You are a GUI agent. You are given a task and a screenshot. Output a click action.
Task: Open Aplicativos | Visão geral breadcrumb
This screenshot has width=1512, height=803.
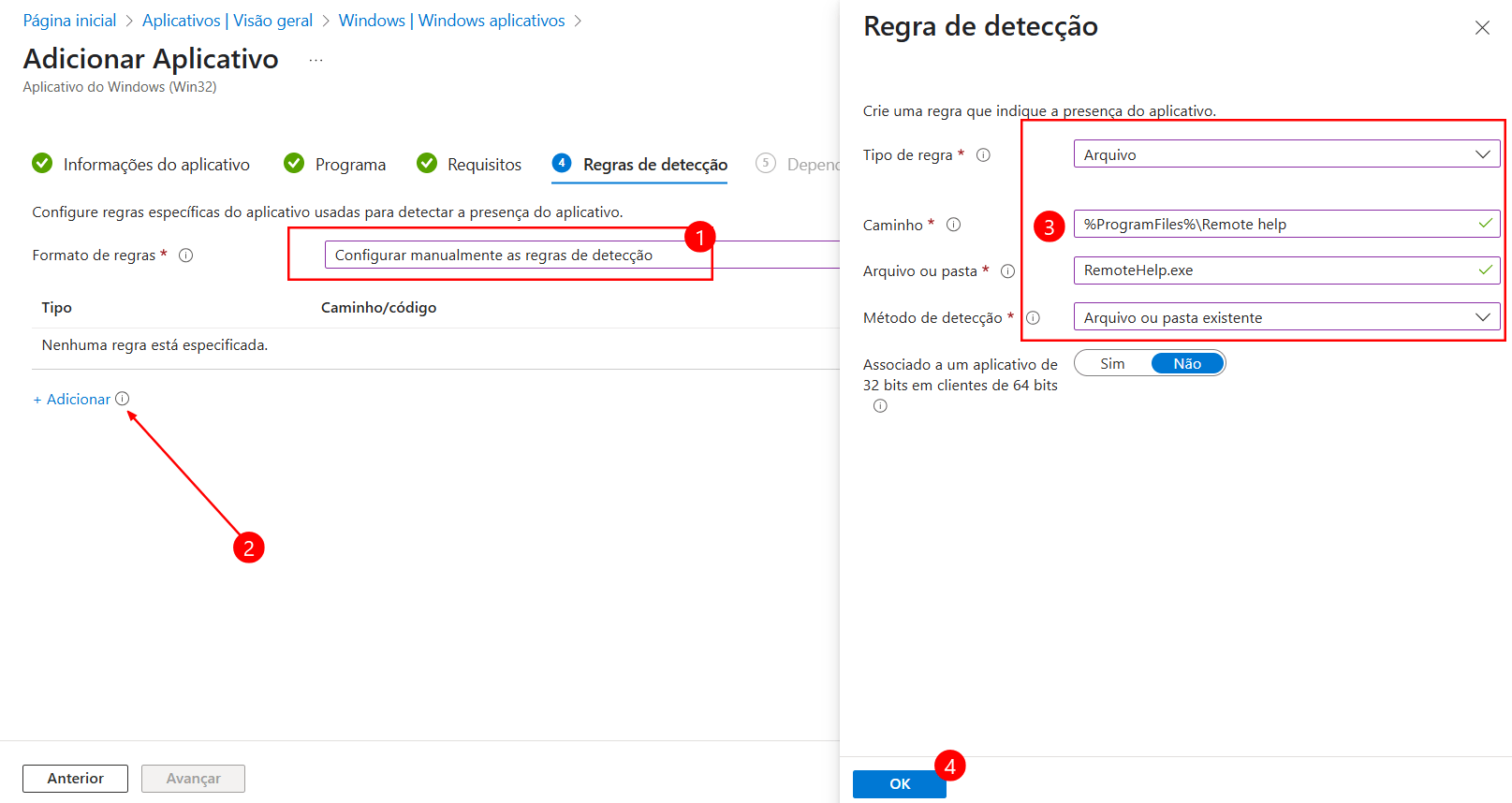[x=228, y=21]
